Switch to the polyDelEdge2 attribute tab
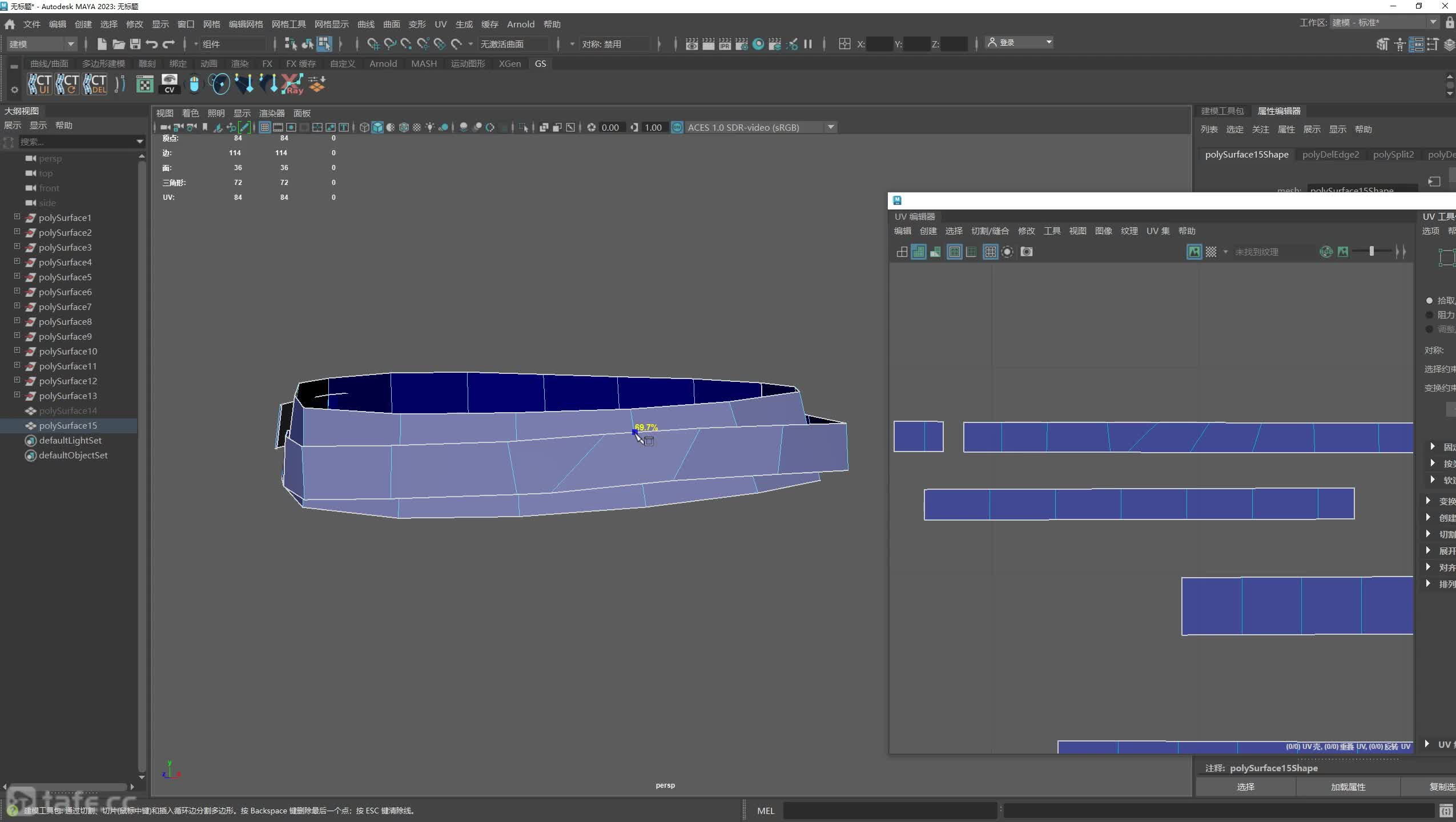The height and width of the screenshot is (822, 1456). (x=1330, y=154)
